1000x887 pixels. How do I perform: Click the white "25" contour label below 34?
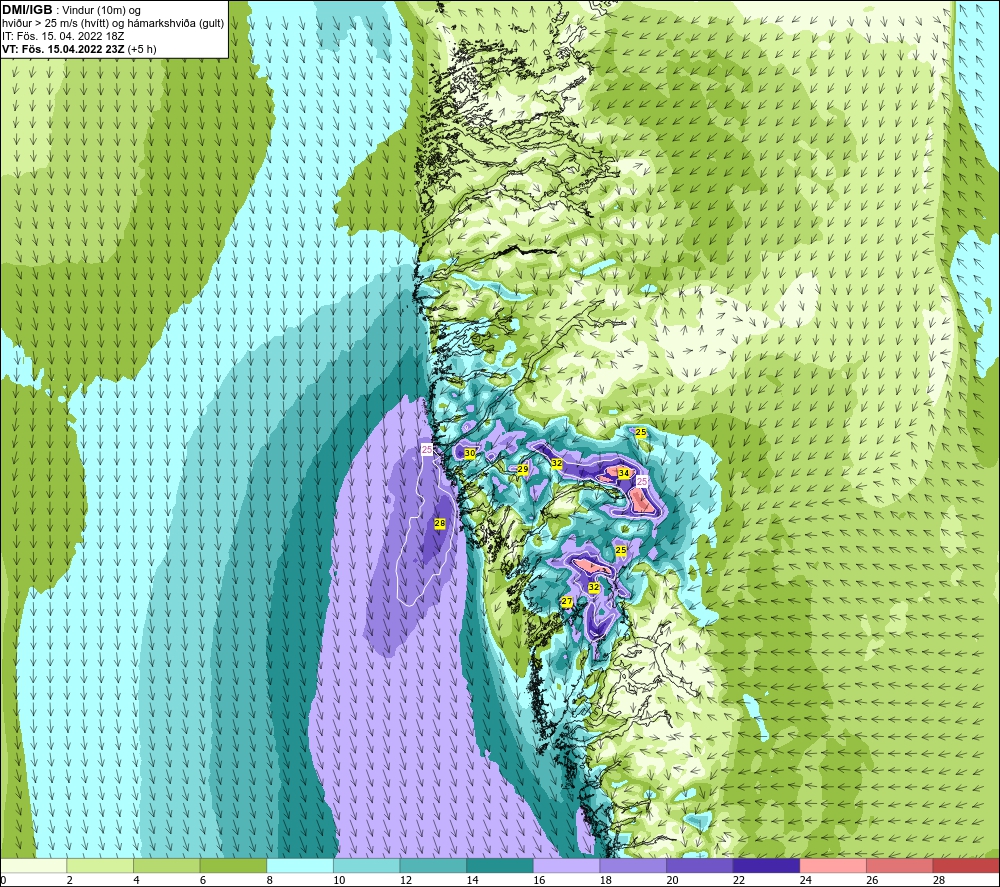642,481
